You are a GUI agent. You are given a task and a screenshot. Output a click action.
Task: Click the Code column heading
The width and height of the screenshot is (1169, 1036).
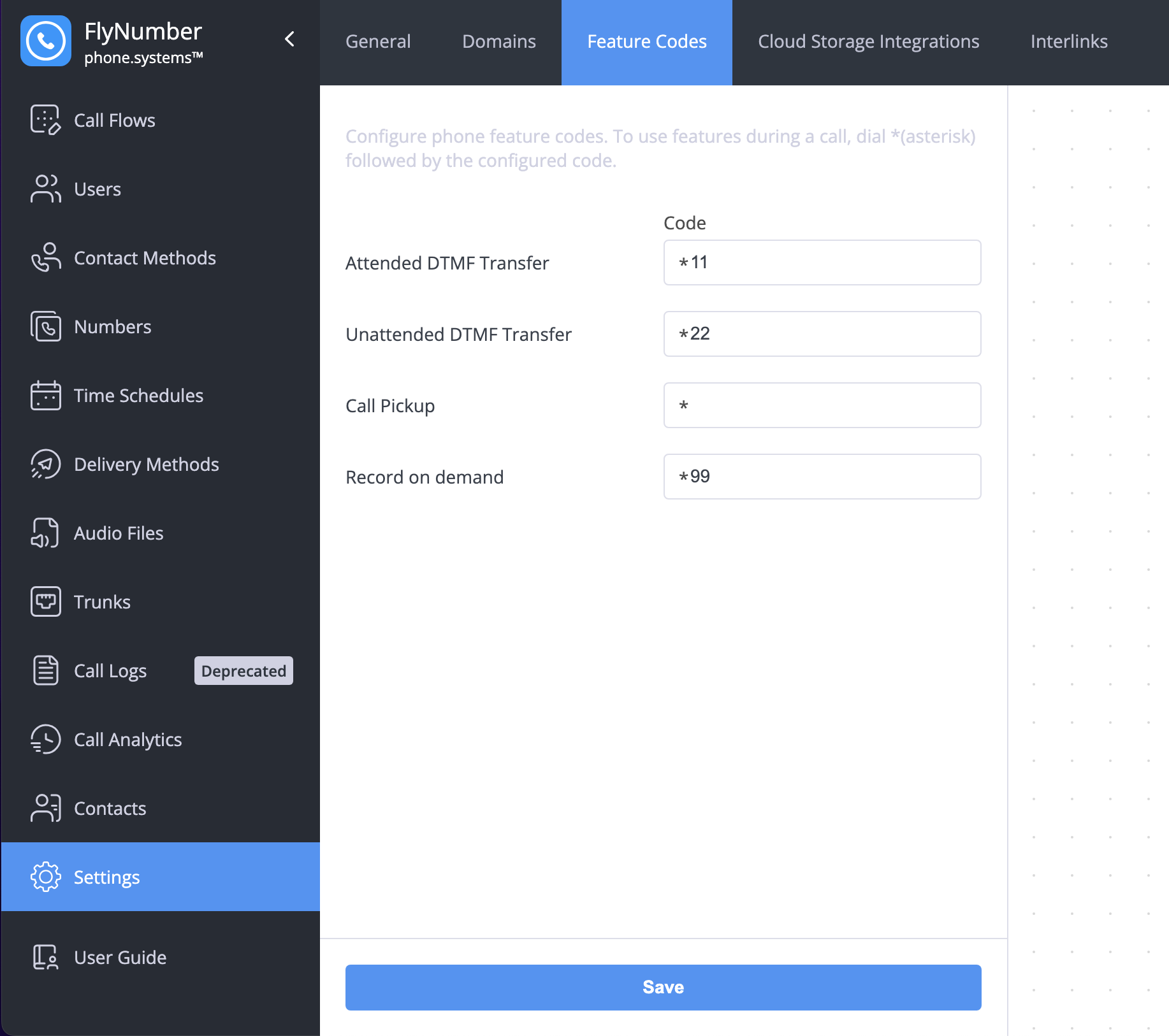[685, 223]
